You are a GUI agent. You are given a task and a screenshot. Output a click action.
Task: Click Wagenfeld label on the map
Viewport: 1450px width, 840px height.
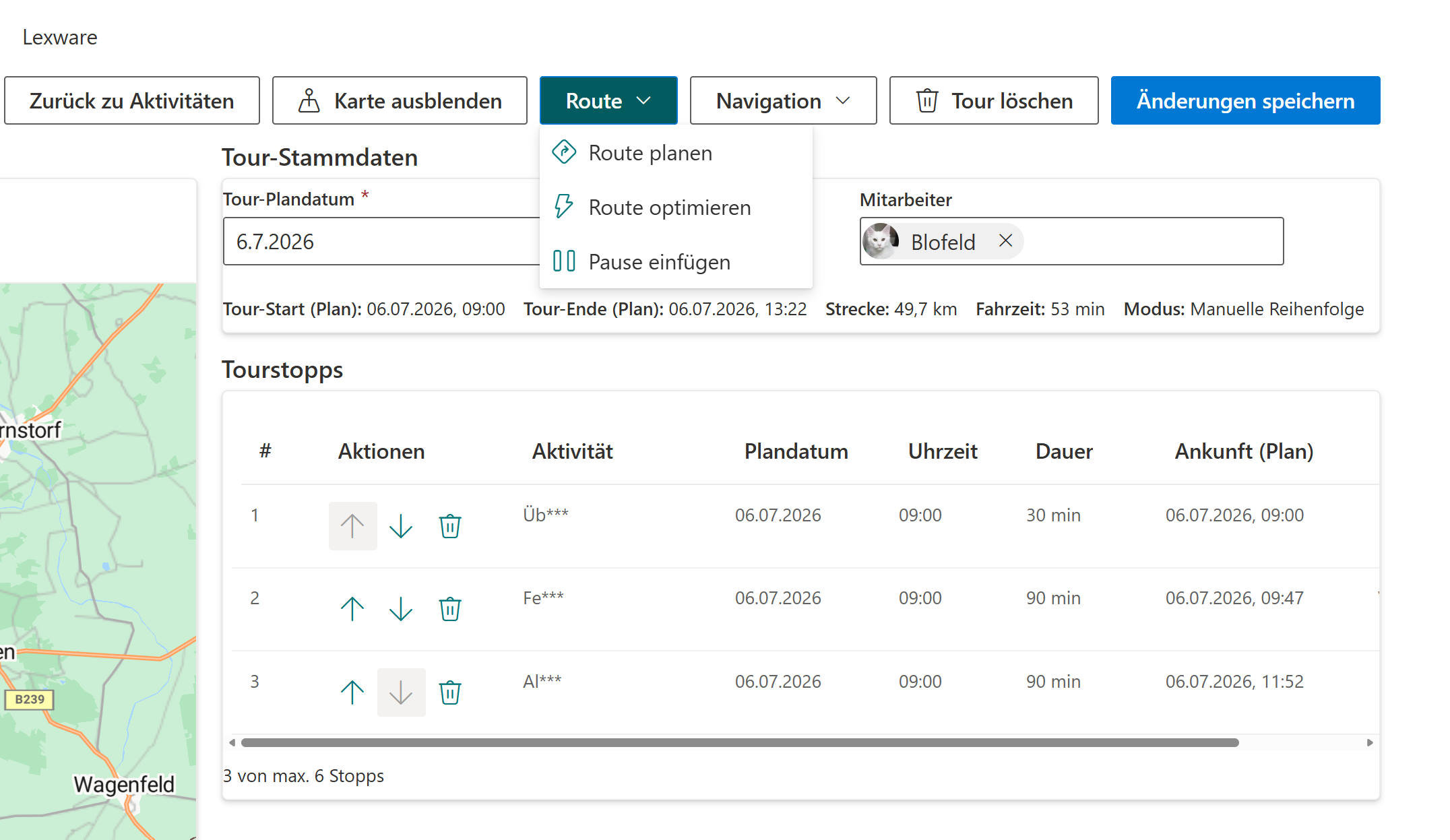(124, 784)
